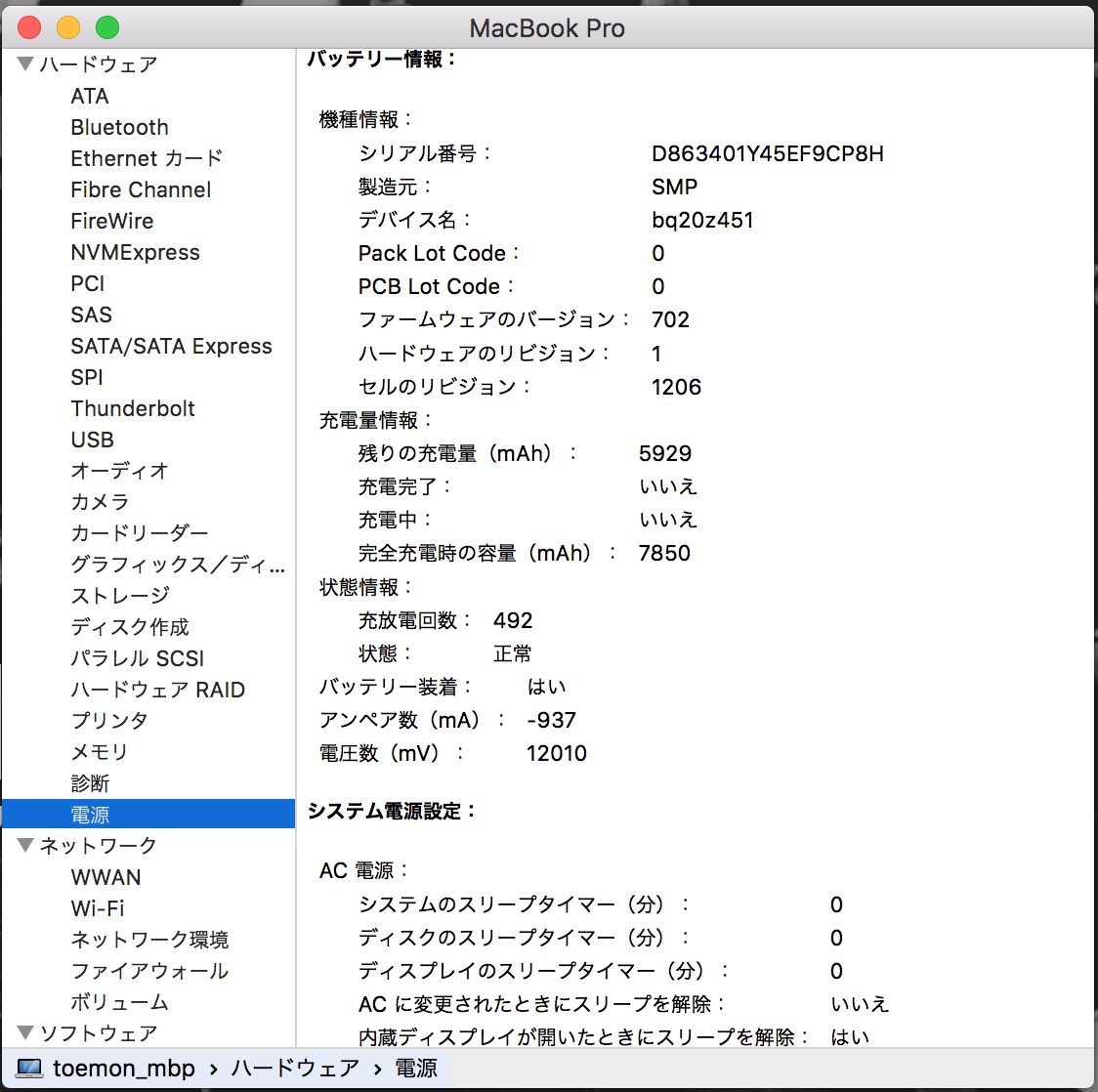Image resolution: width=1098 pixels, height=1092 pixels.
Task: Click the firmware version value 702
Action: 671,320
